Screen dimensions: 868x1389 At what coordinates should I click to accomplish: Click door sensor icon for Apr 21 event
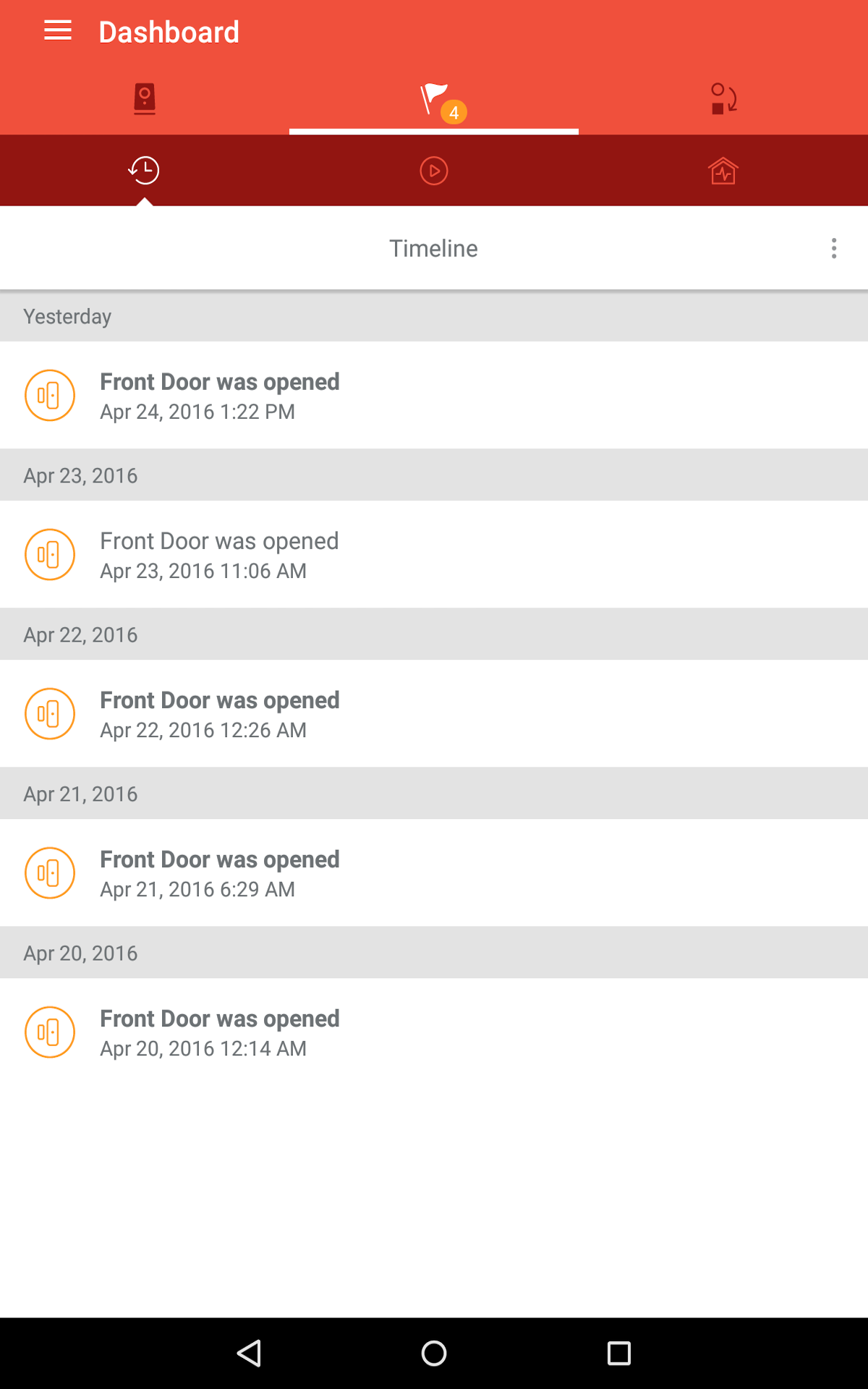(x=50, y=873)
